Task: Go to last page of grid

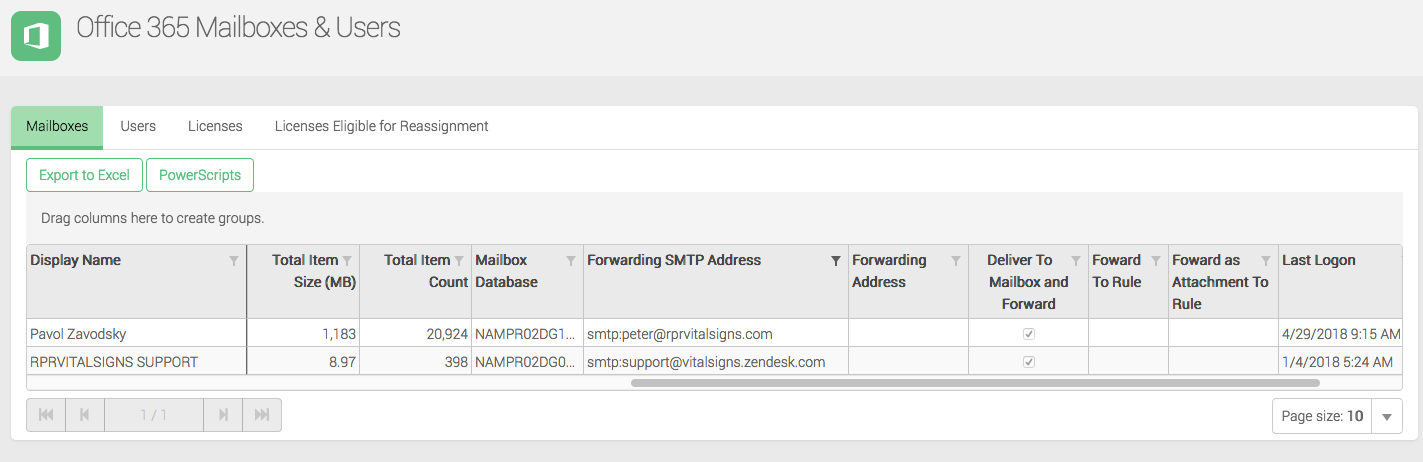Action: (262, 415)
